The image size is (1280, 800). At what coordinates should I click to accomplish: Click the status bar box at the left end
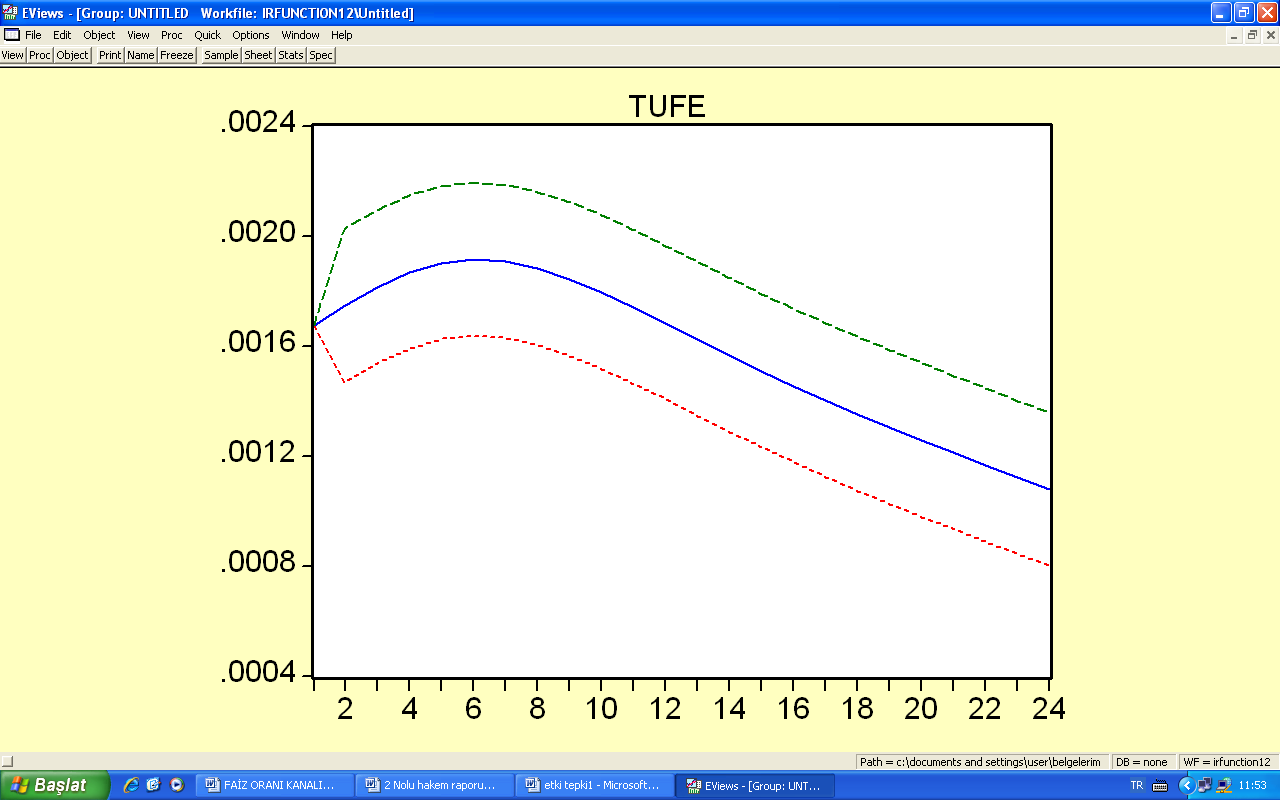(8, 762)
